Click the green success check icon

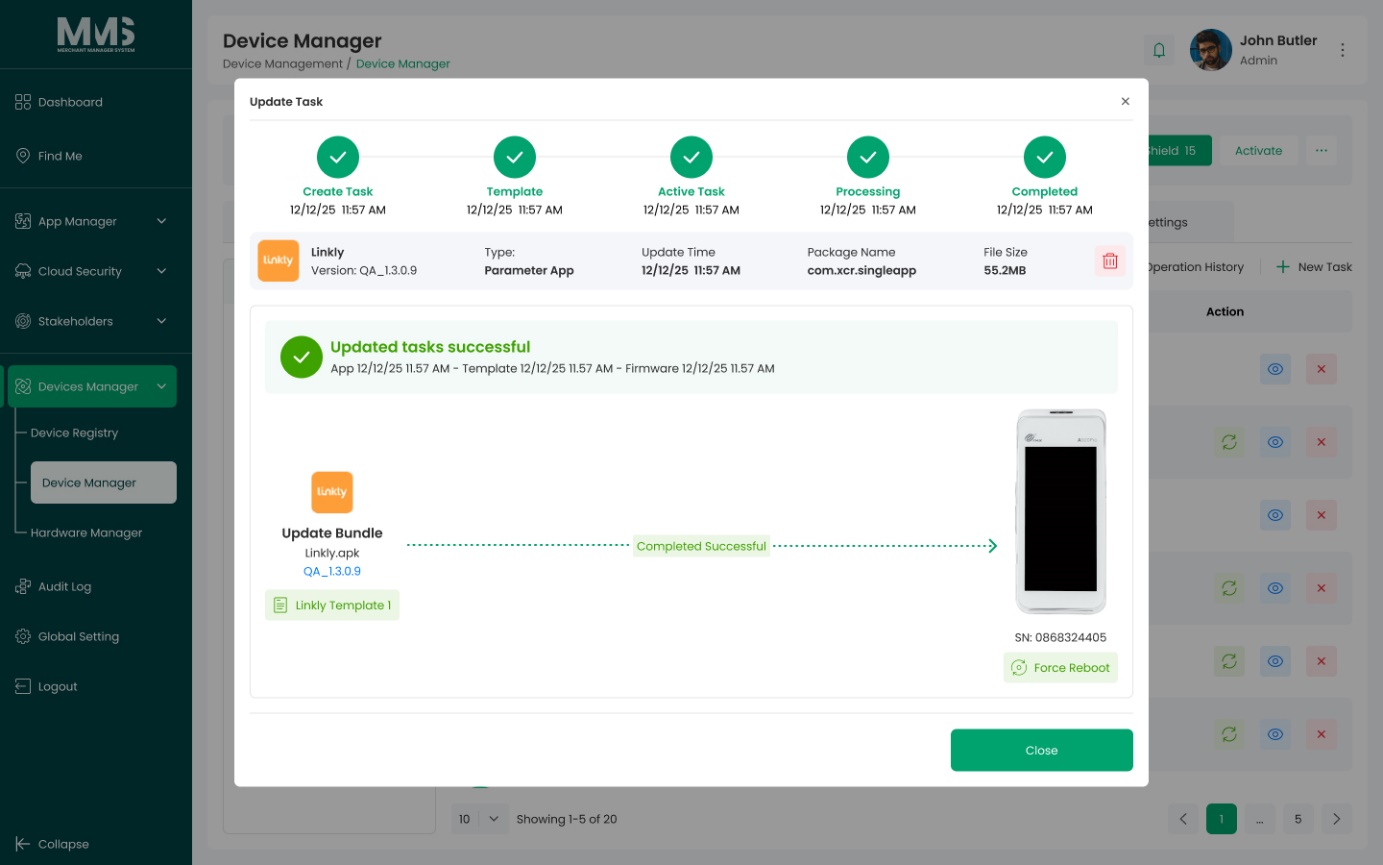click(301, 357)
